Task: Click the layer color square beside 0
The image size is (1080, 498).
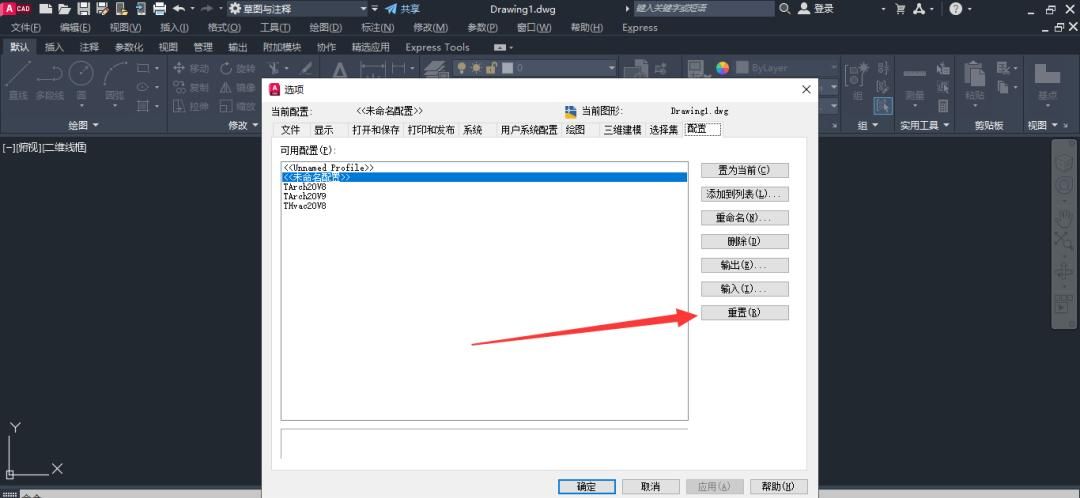Action: pyautogui.click(x=508, y=68)
